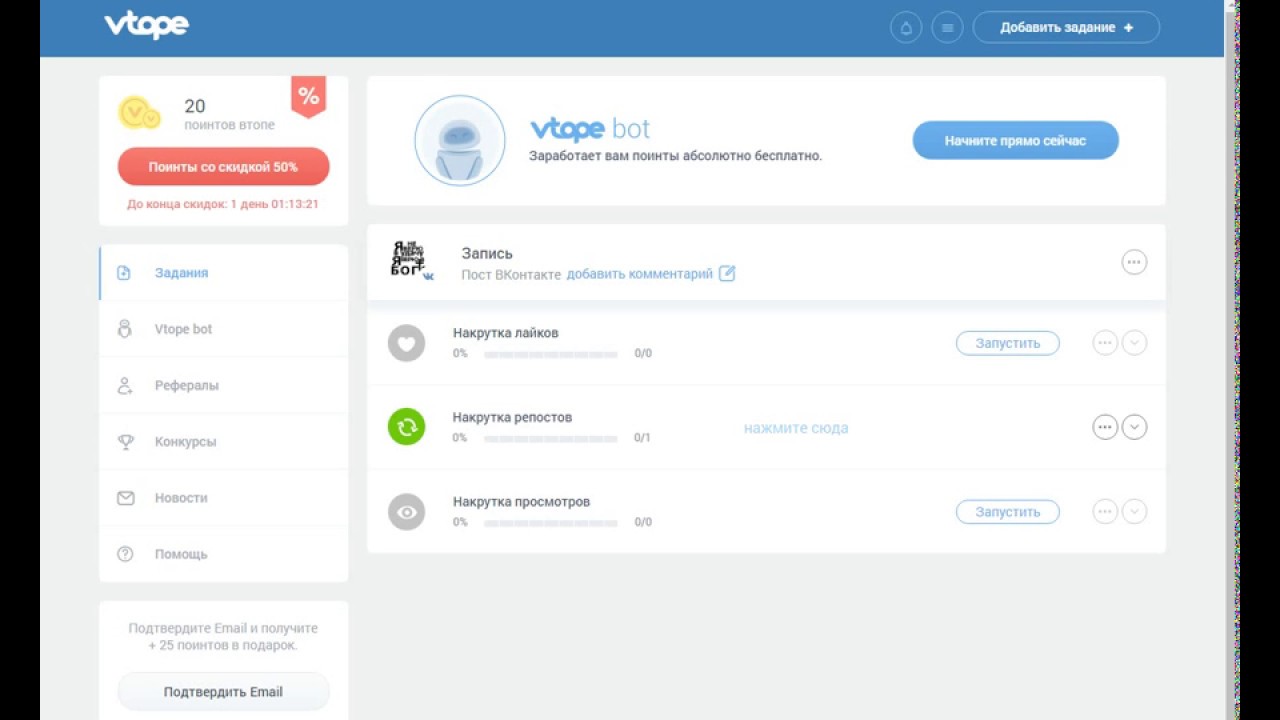Click the Накрутка лайков progress bar
Image resolution: width=1280 pixels, height=720 pixels.
550,354
